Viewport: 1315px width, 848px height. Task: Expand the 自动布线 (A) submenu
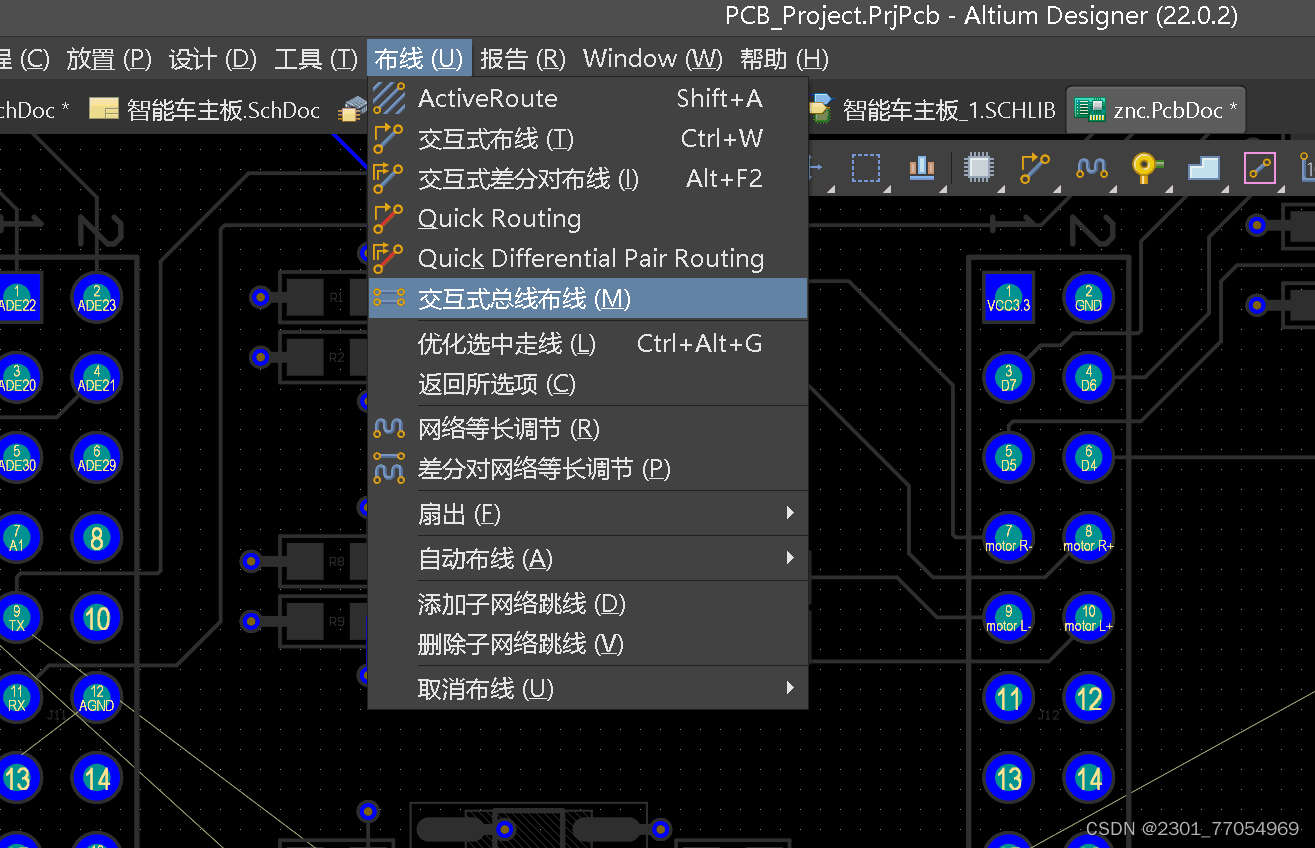pos(588,559)
